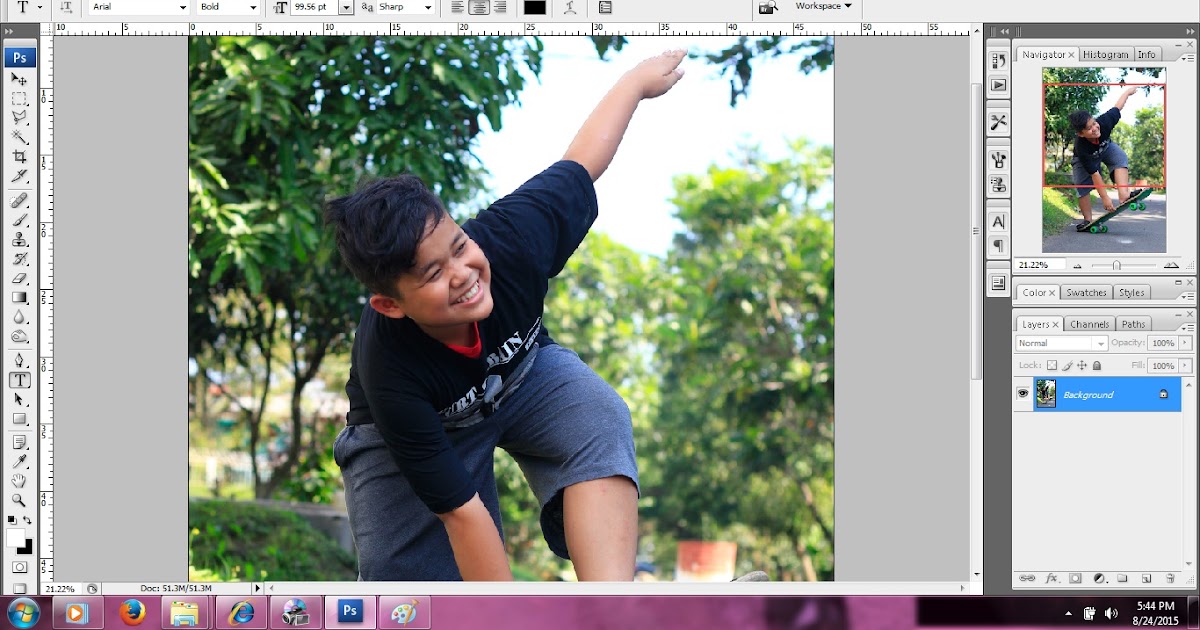
Task: Select the Zoom tool
Action: 19,500
